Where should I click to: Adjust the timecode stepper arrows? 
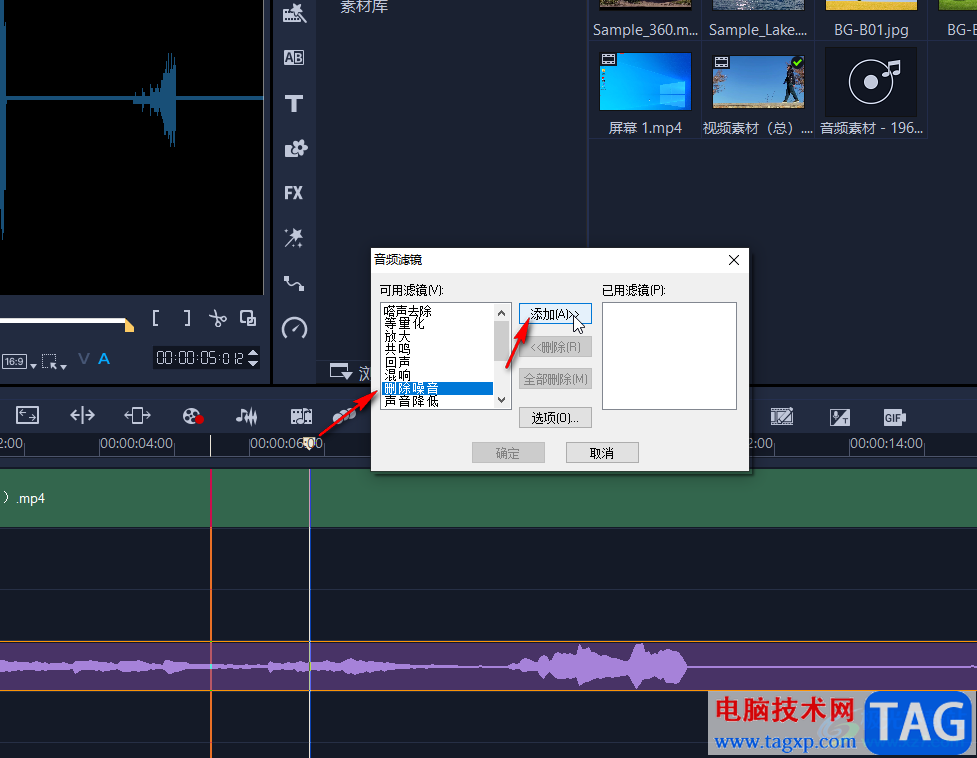click(253, 358)
